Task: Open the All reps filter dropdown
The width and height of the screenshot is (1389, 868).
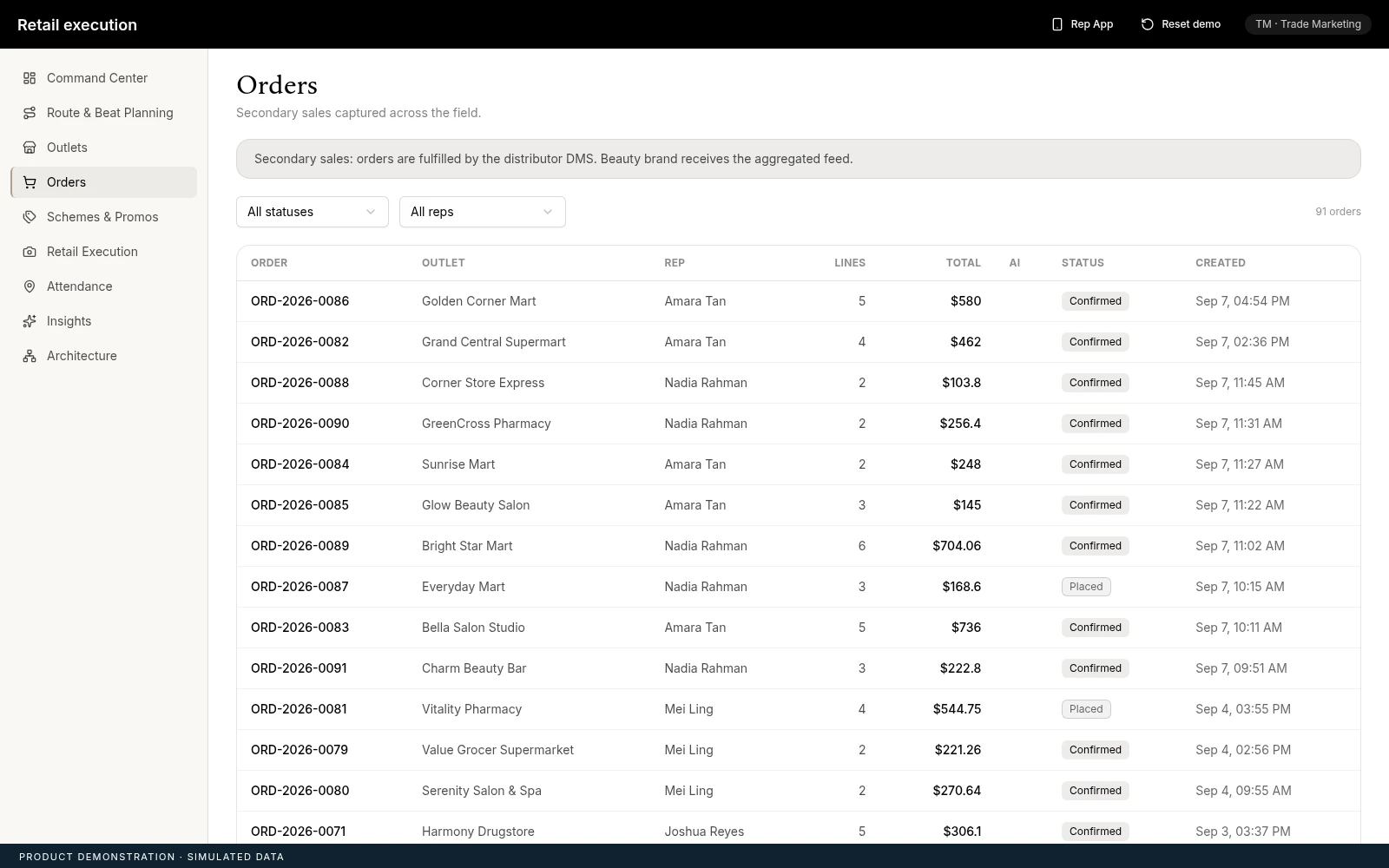Action: (483, 212)
